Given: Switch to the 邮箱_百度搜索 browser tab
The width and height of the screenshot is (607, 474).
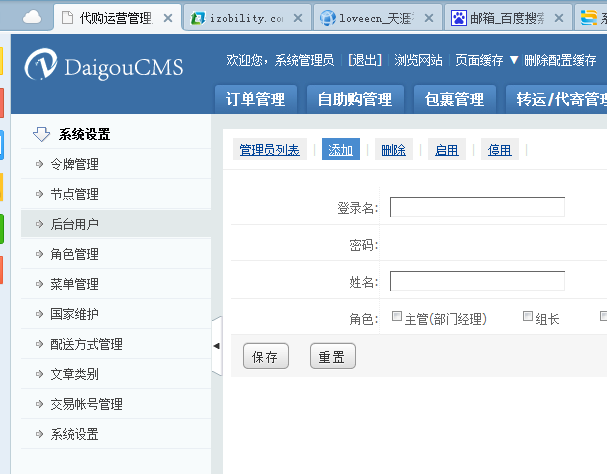Looking at the screenshot, I should point(508,18).
